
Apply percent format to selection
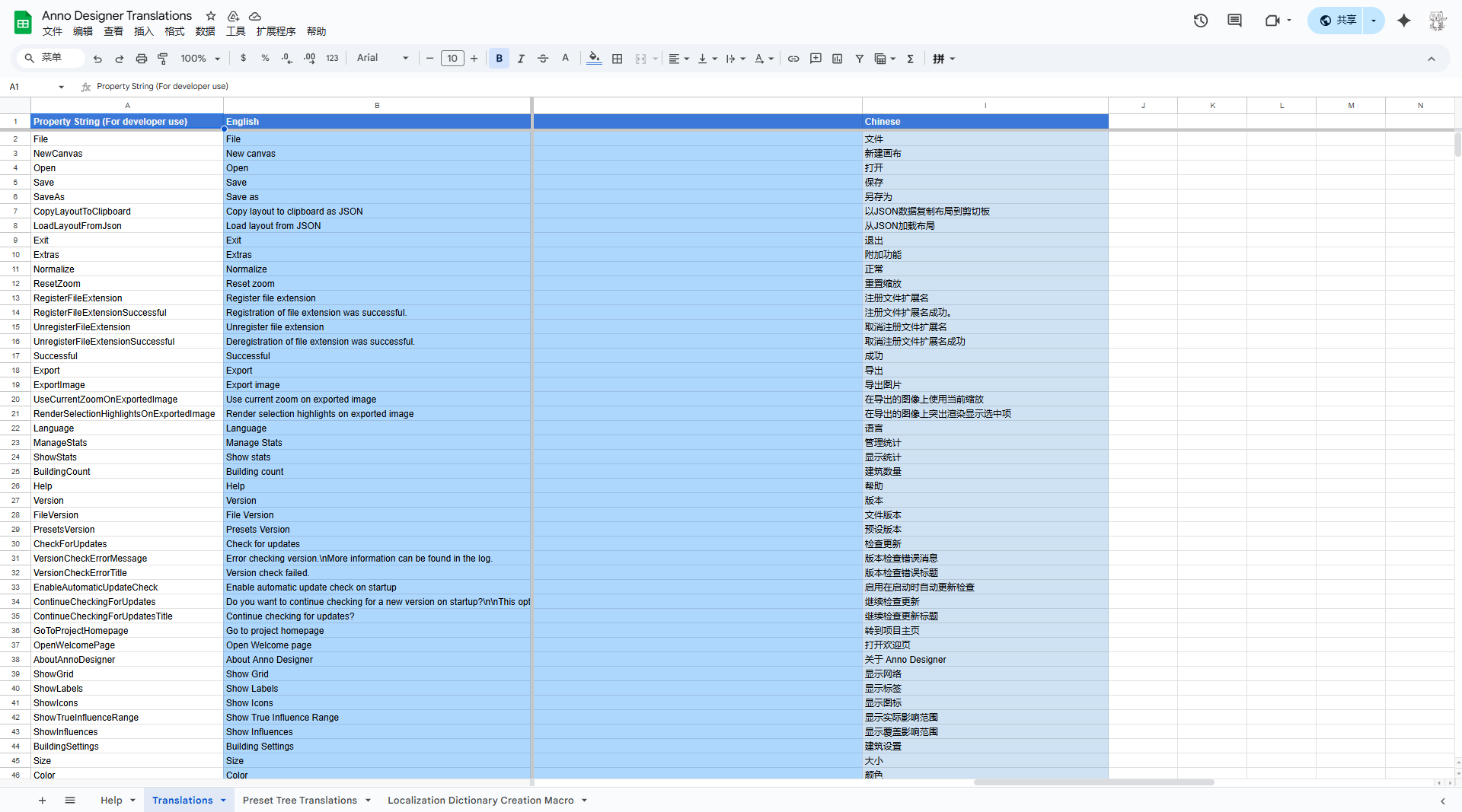coord(265,59)
